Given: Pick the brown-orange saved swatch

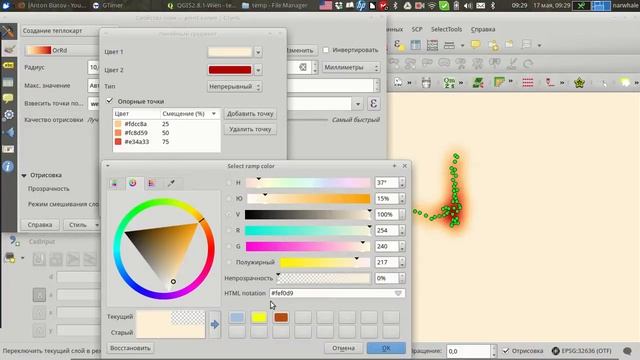Looking at the screenshot, I should pyautogui.click(x=281, y=317).
